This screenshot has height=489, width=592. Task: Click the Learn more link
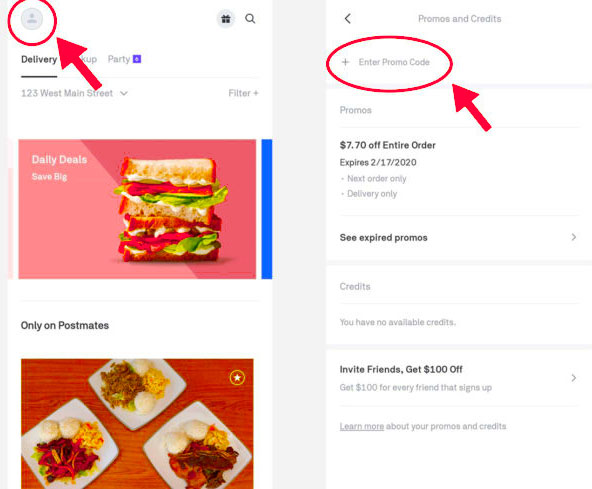click(x=362, y=426)
